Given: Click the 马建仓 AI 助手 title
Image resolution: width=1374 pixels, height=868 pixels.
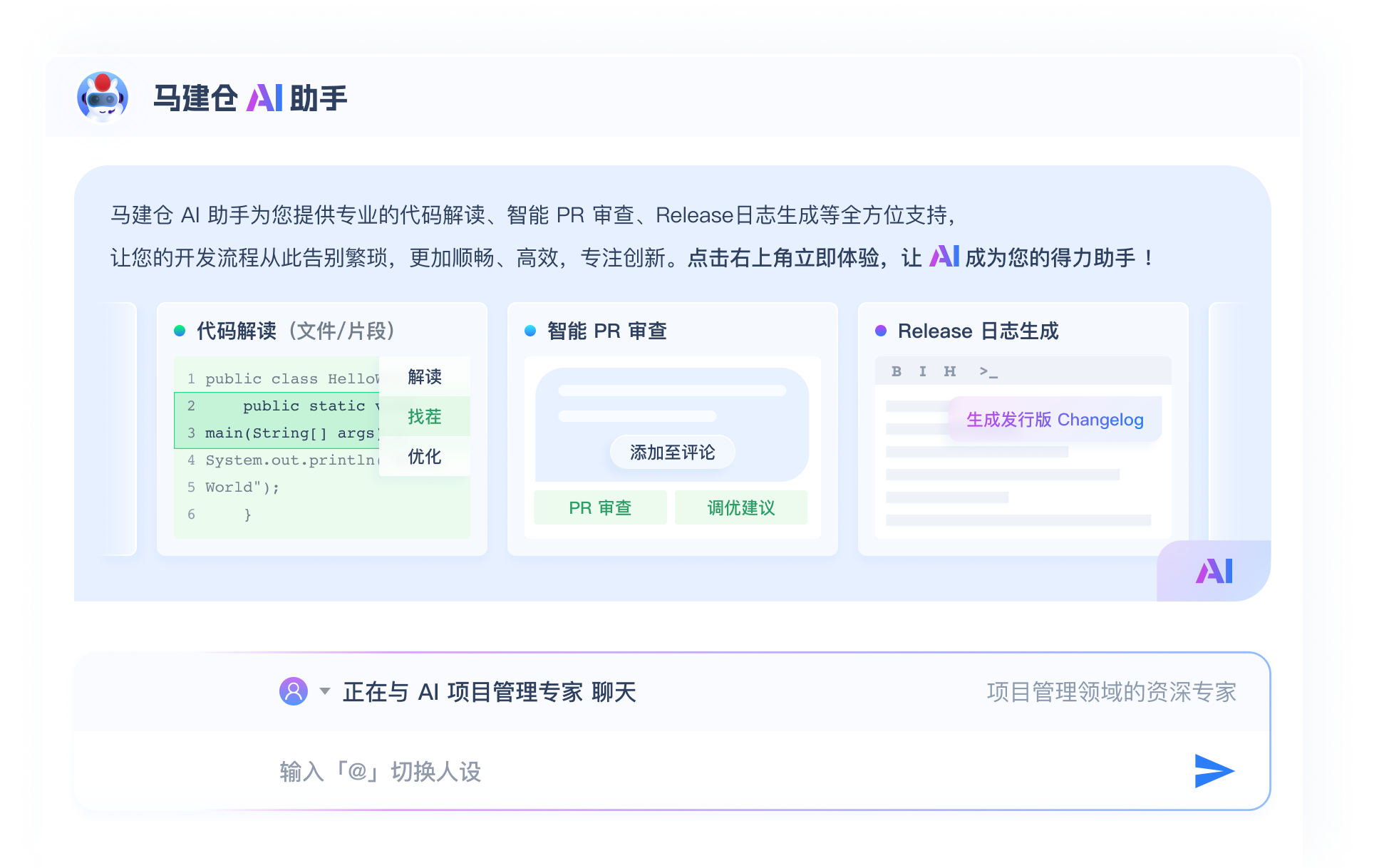Looking at the screenshot, I should [x=250, y=98].
